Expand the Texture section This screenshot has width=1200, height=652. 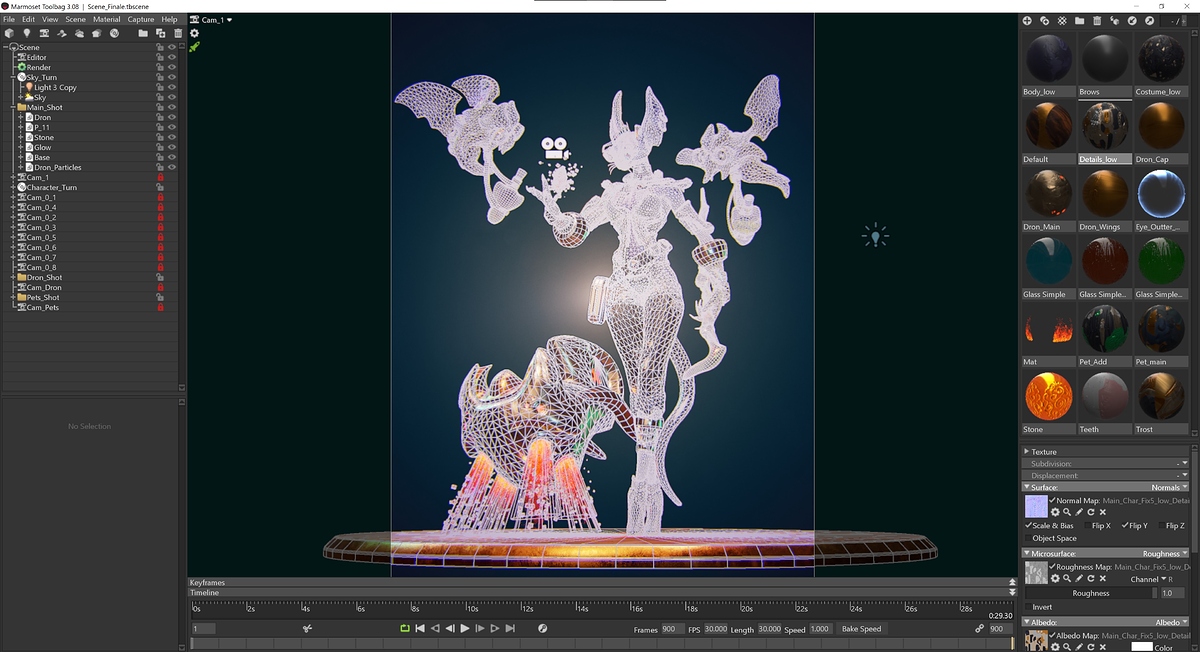coord(1026,452)
